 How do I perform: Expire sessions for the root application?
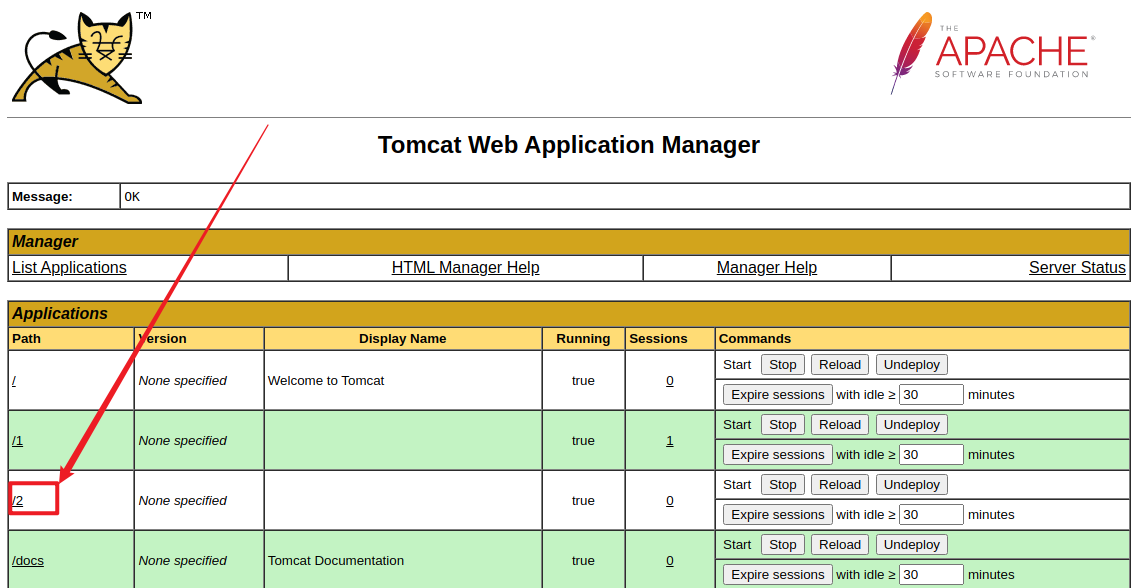778,394
